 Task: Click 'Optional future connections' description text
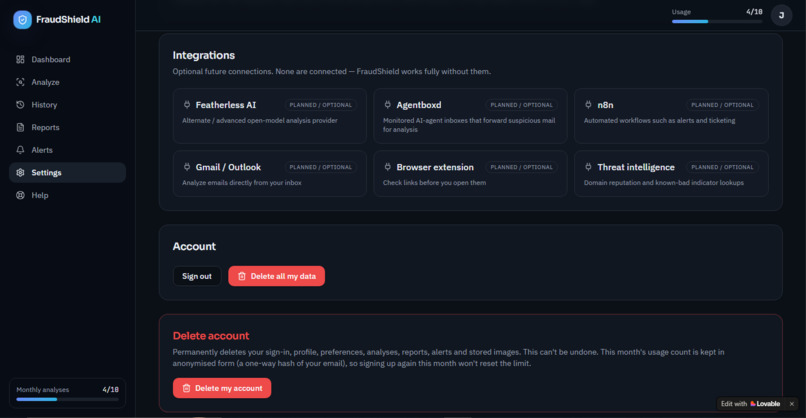(x=332, y=71)
